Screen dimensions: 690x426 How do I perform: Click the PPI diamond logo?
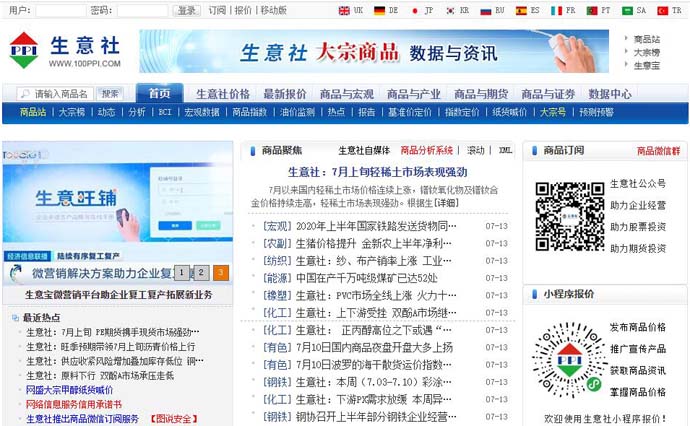click(24, 50)
